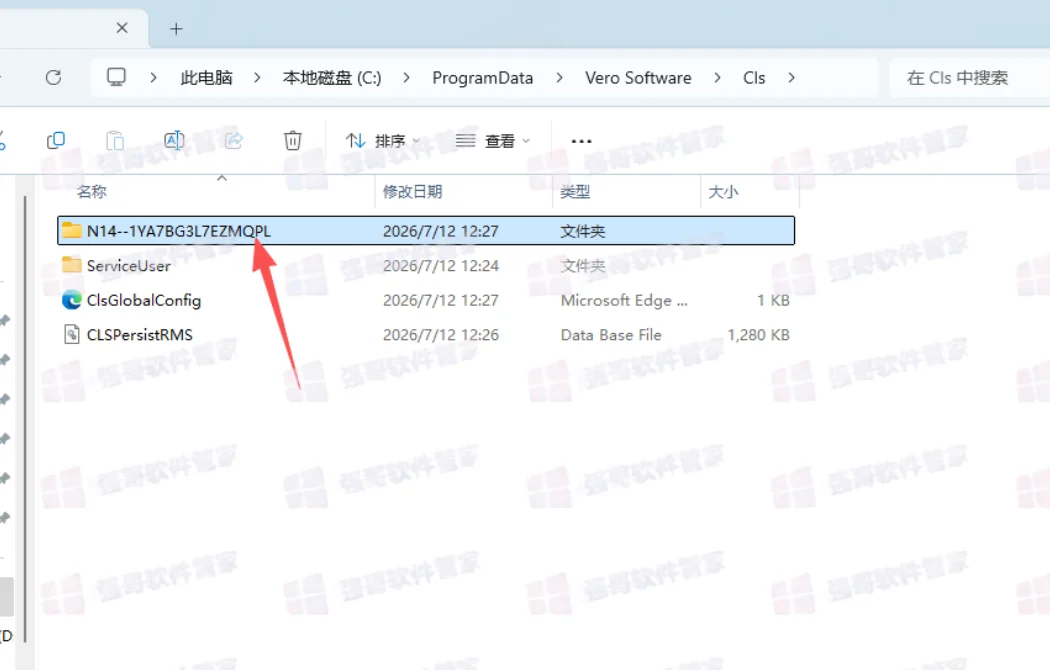This screenshot has width=1050, height=670.
Task: Click the ClsGlobalConfig Edge icon
Action: (72, 300)
